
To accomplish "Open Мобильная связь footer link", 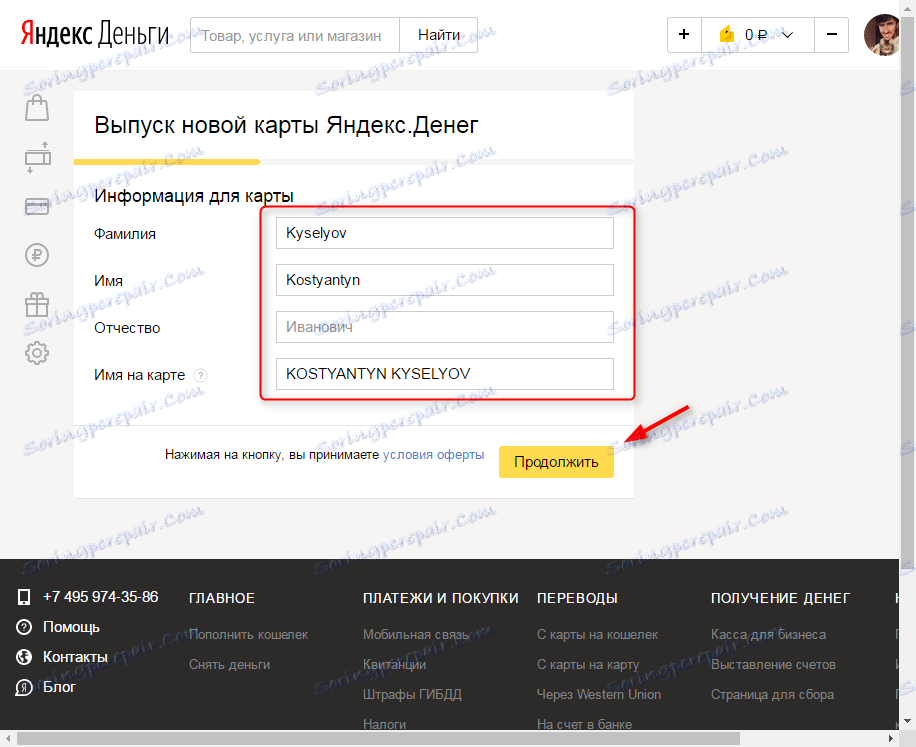I will pyautogui.click(x=416, y=635).
